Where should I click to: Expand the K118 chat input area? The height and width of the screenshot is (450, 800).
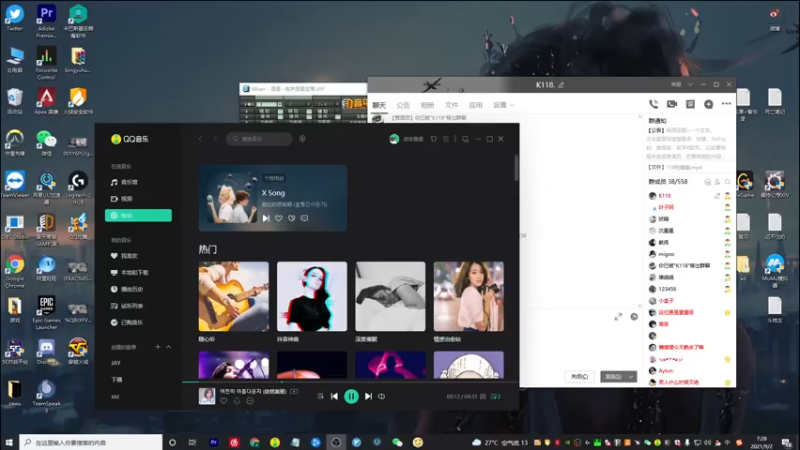(x=618, y=317)
